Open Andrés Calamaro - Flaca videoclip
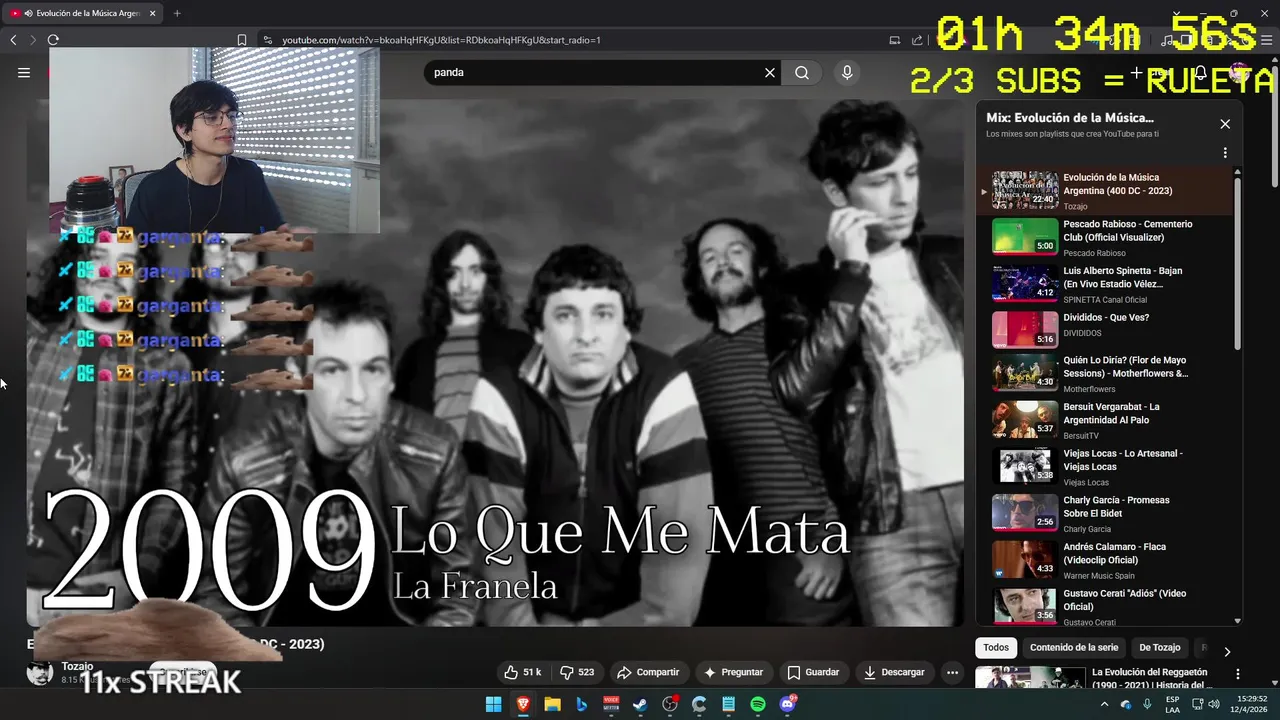Image resolution: width=1280 pixels, height=720 pixels. (1105, 563)
